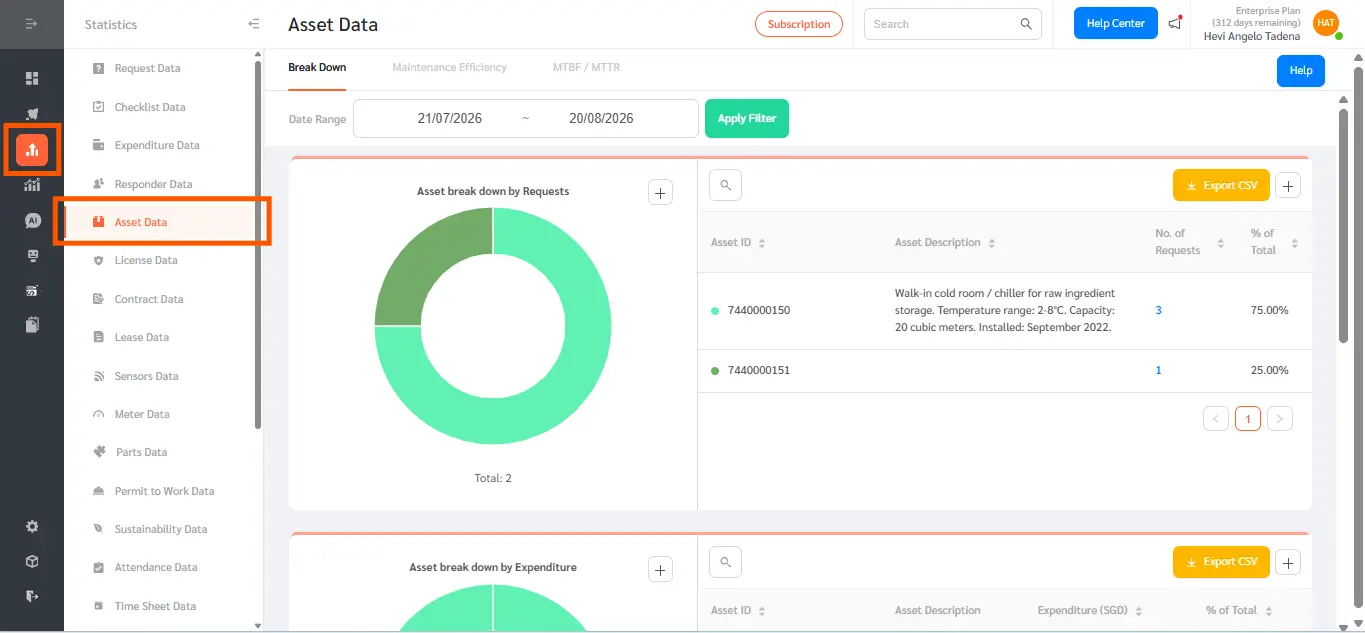Search the Expenditure asset table

click(725, 561)
